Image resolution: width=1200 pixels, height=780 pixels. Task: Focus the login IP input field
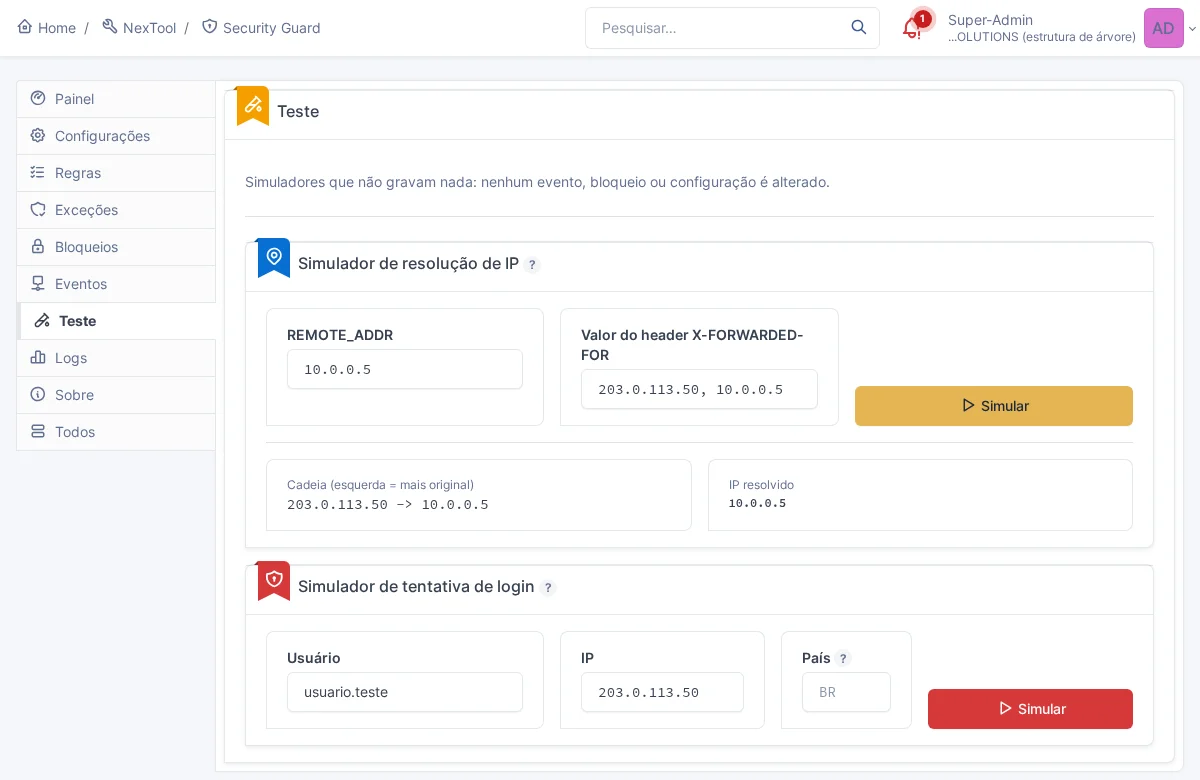click(662, 692)
